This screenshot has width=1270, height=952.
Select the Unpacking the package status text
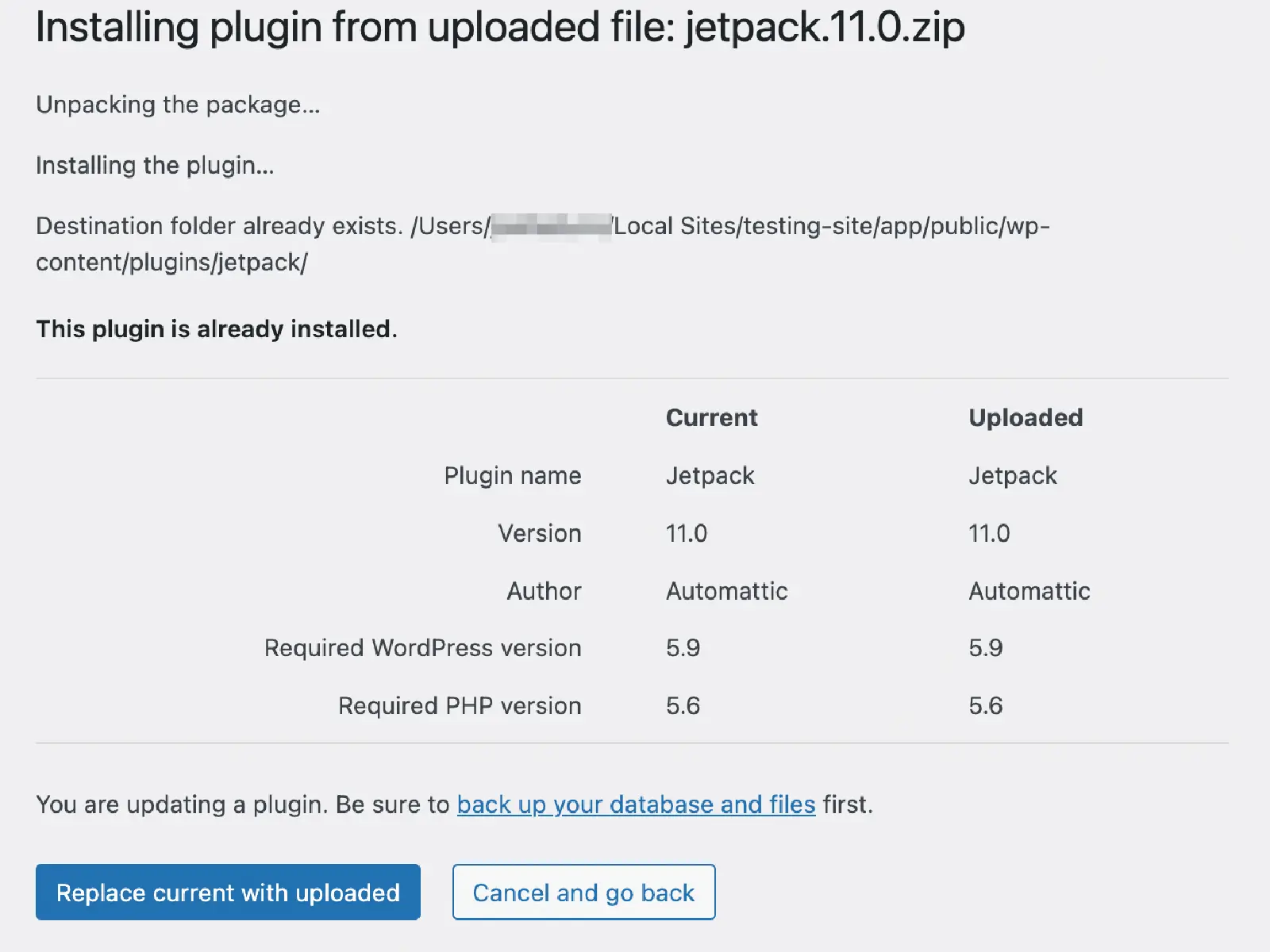[178, 104]
